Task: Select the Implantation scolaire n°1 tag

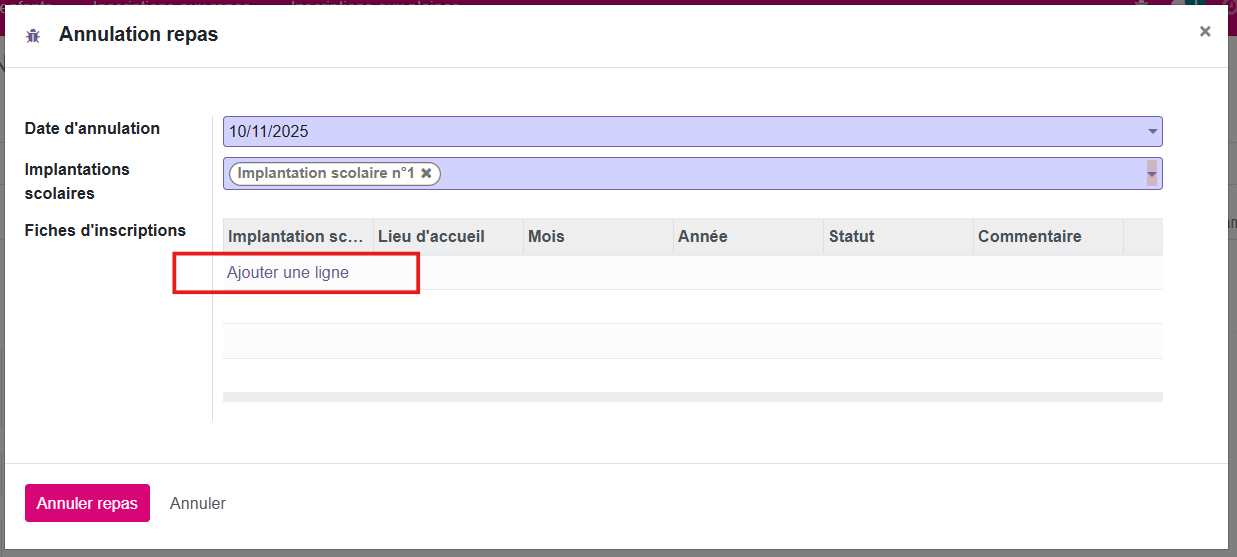Action: click(325, 173)
